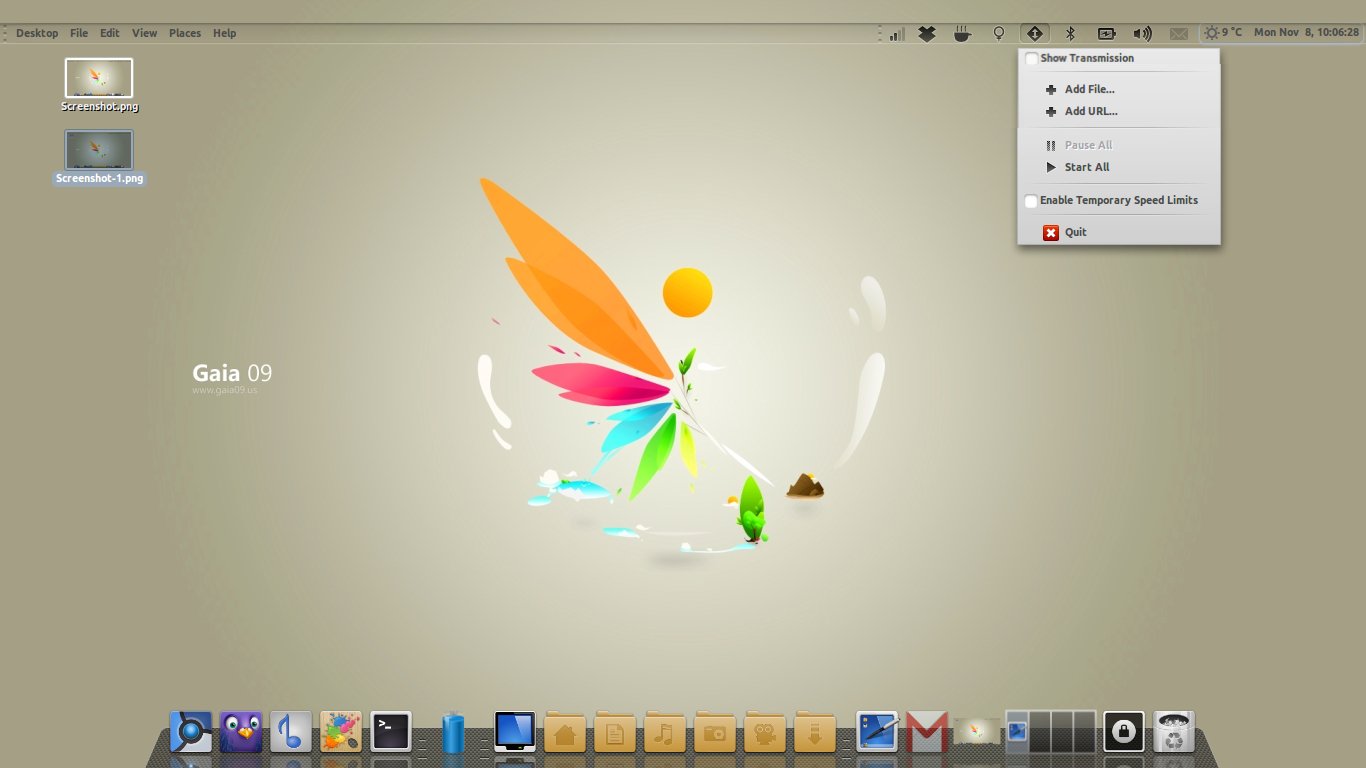Screen dimensions: 1366x768
Task: Click the panel grip handle beside Desktop
Action: 5,33
